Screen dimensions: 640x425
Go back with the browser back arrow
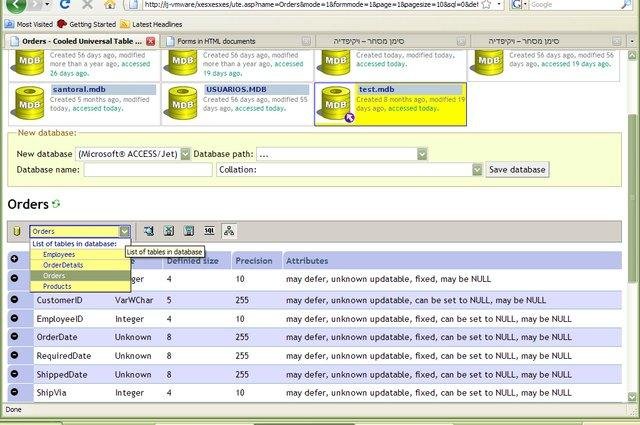pyautogui.click(x=15, y=5)
